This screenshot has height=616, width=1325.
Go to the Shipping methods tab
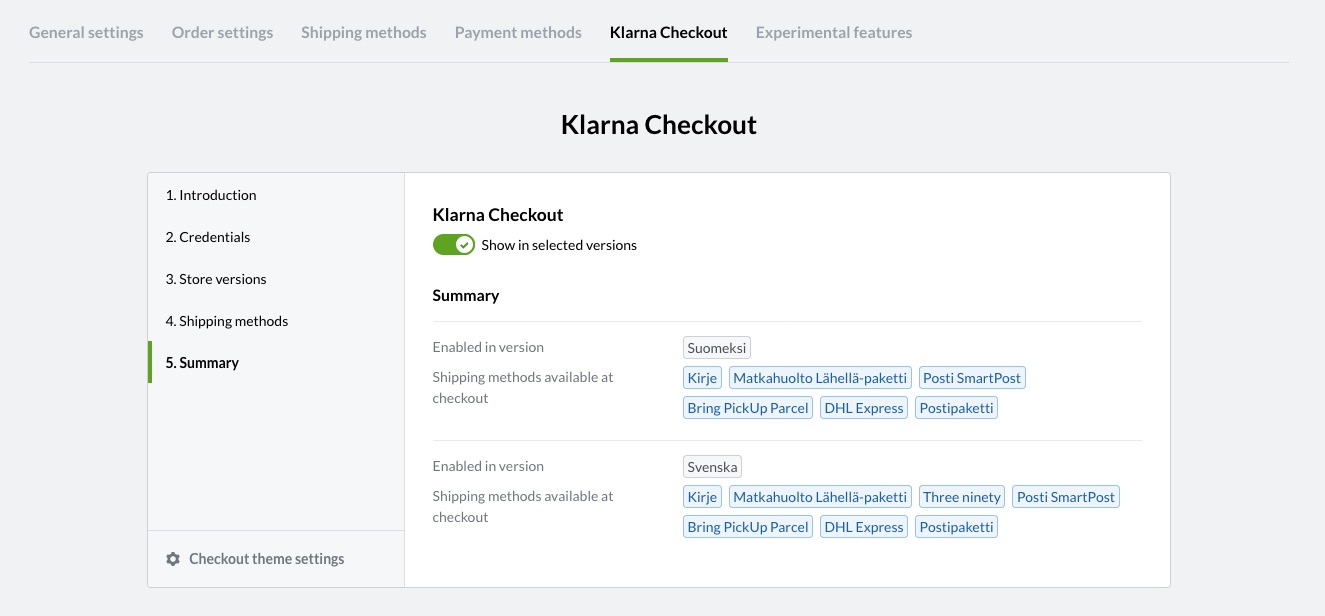coord(364,32)
